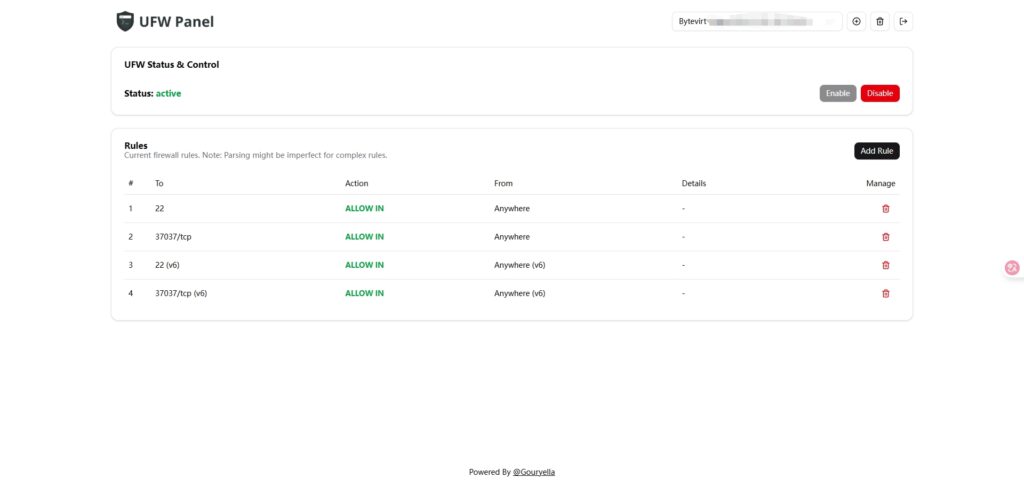The height and width of the screenshot is (486, 1024).
Task: Click the Manage column header
Action: click(880, 183)
